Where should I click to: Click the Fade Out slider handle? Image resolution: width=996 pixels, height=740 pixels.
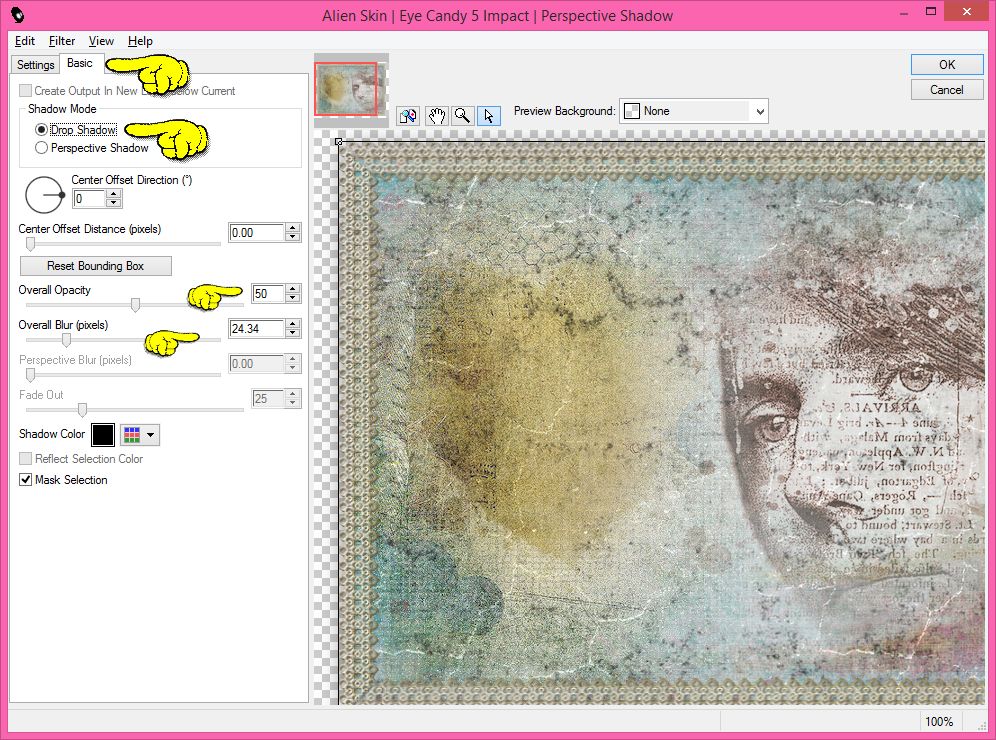(x=82, y=410)
